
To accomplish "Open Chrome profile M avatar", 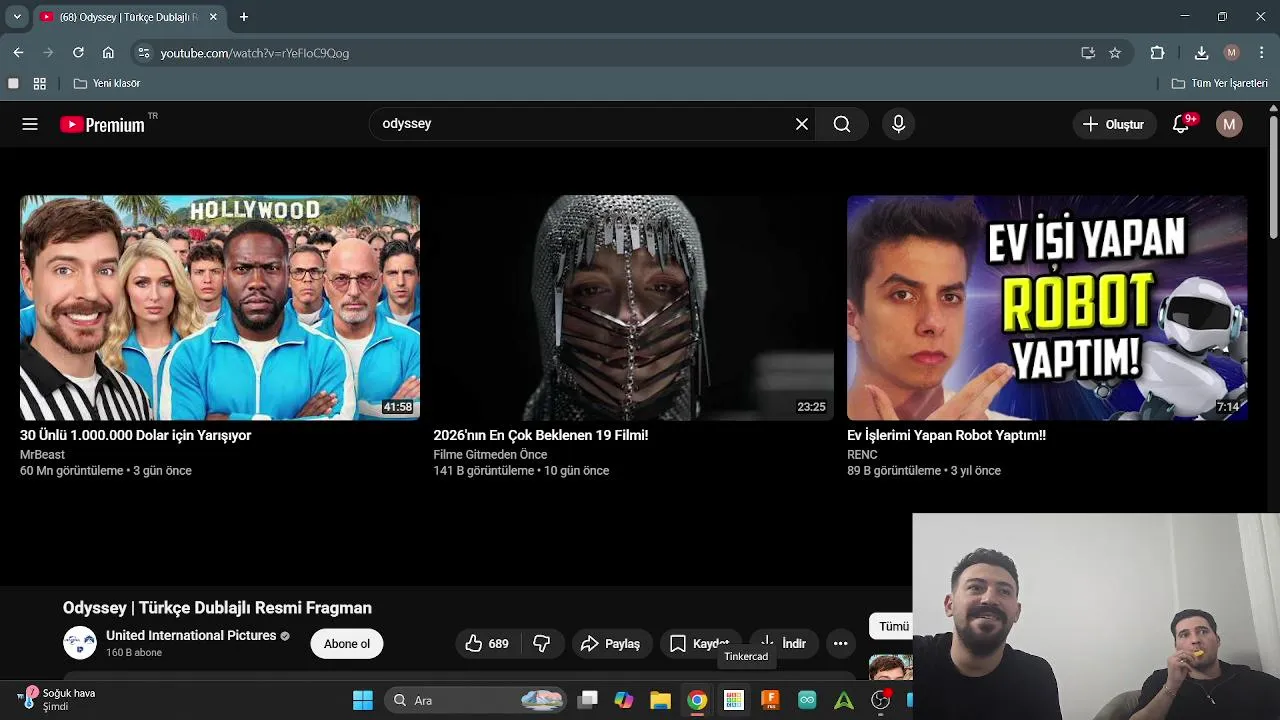I will coord(1232,53).
